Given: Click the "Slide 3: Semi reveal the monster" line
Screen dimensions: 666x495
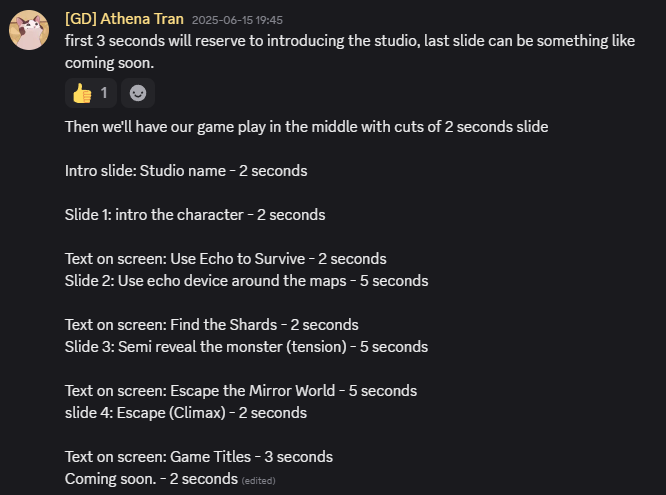Looking at the screenshot, I should (x=246, y=346).
